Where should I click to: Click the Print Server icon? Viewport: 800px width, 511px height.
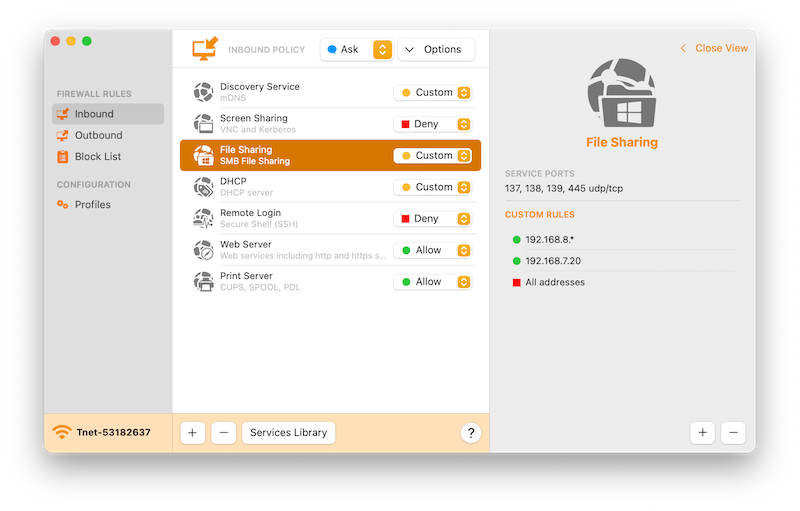click(x=203, y=282)
